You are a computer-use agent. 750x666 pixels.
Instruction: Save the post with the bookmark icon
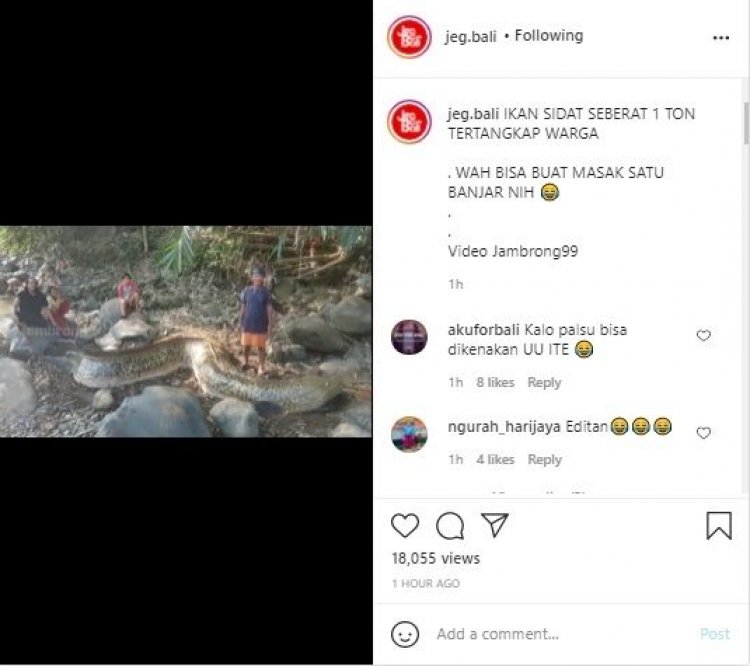click(x=719, y=526)
